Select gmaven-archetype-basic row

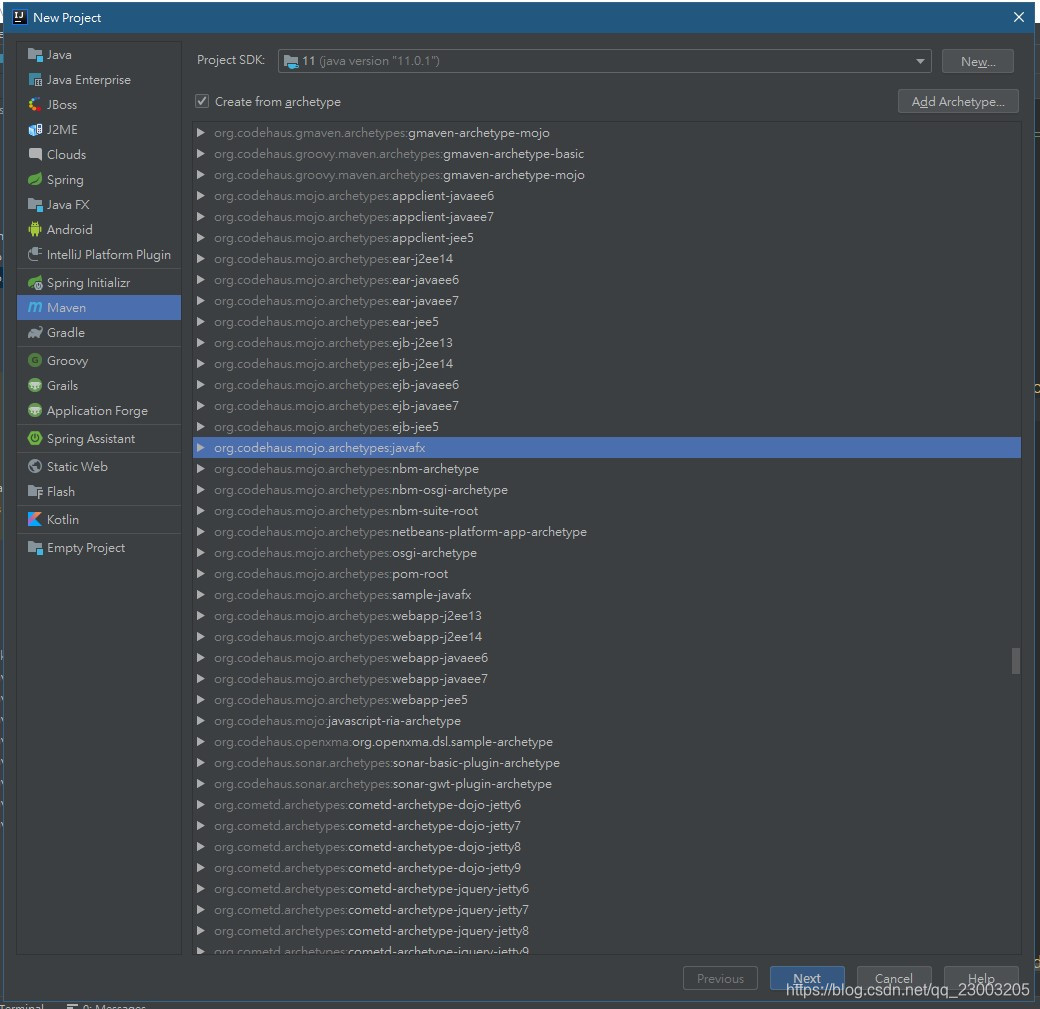(606, 153)
